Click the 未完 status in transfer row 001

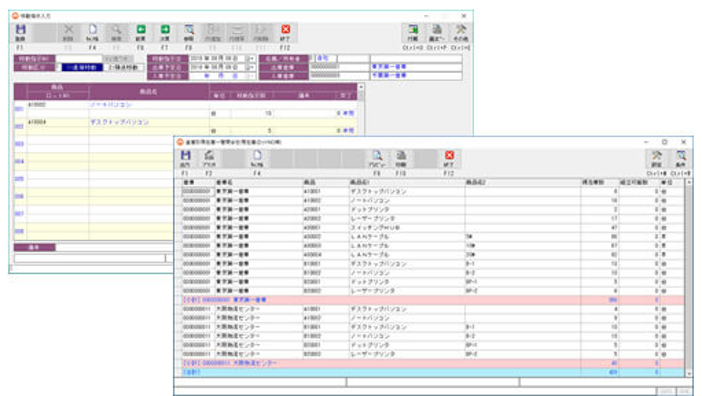click(348, 113)
